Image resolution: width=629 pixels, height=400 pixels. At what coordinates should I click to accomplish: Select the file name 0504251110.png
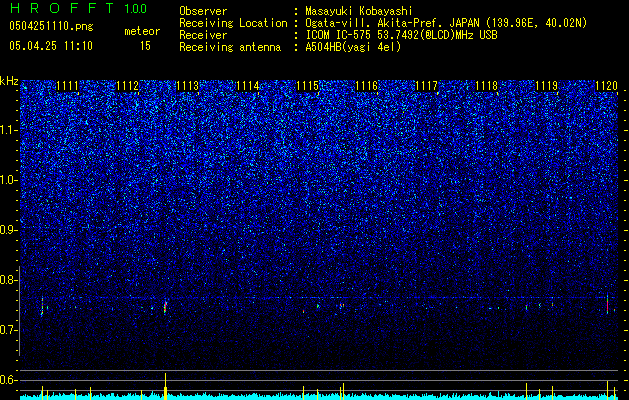pos(51,26)
